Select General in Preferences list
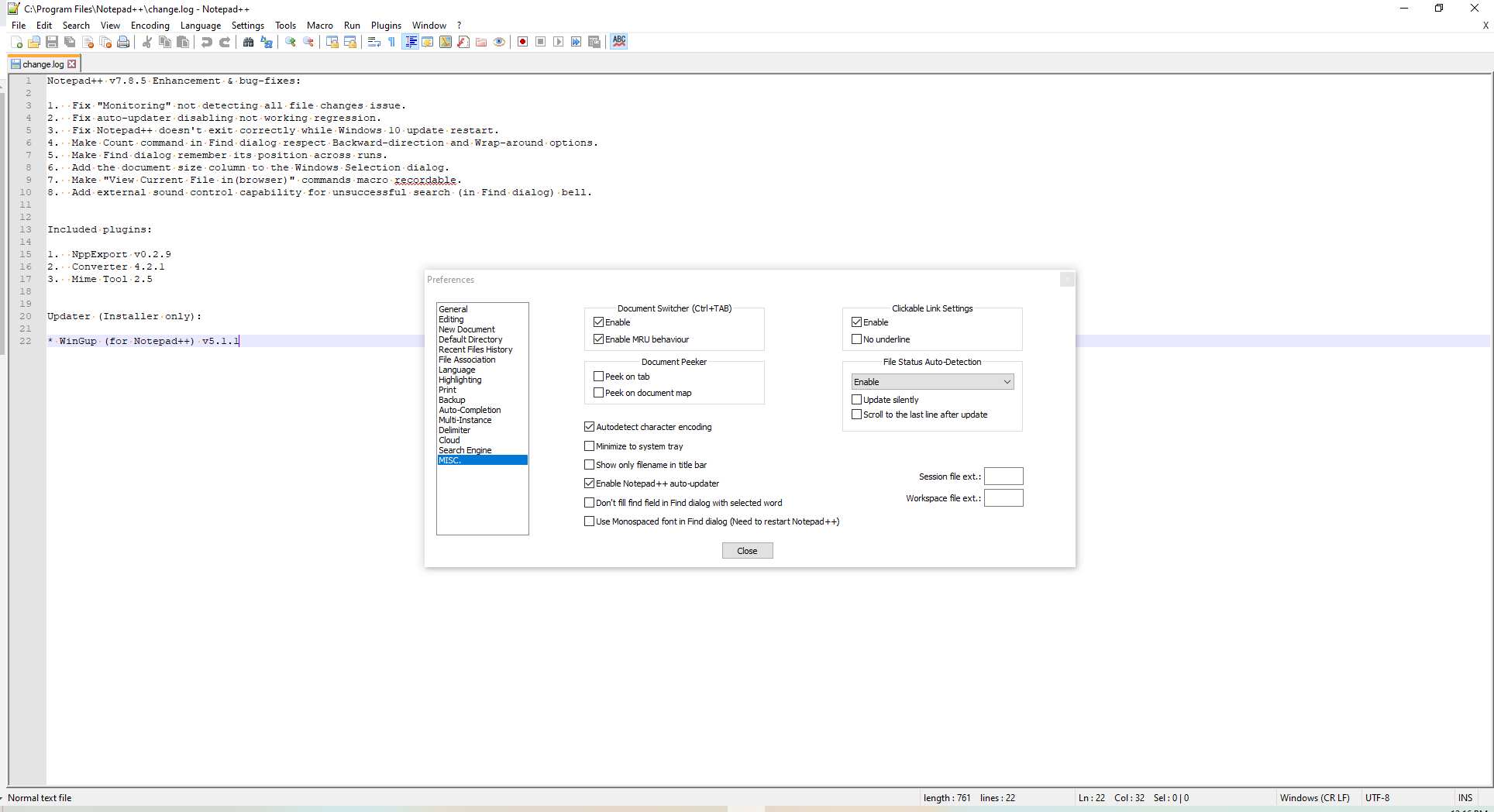1494x812 pixels. pos(482,309)
